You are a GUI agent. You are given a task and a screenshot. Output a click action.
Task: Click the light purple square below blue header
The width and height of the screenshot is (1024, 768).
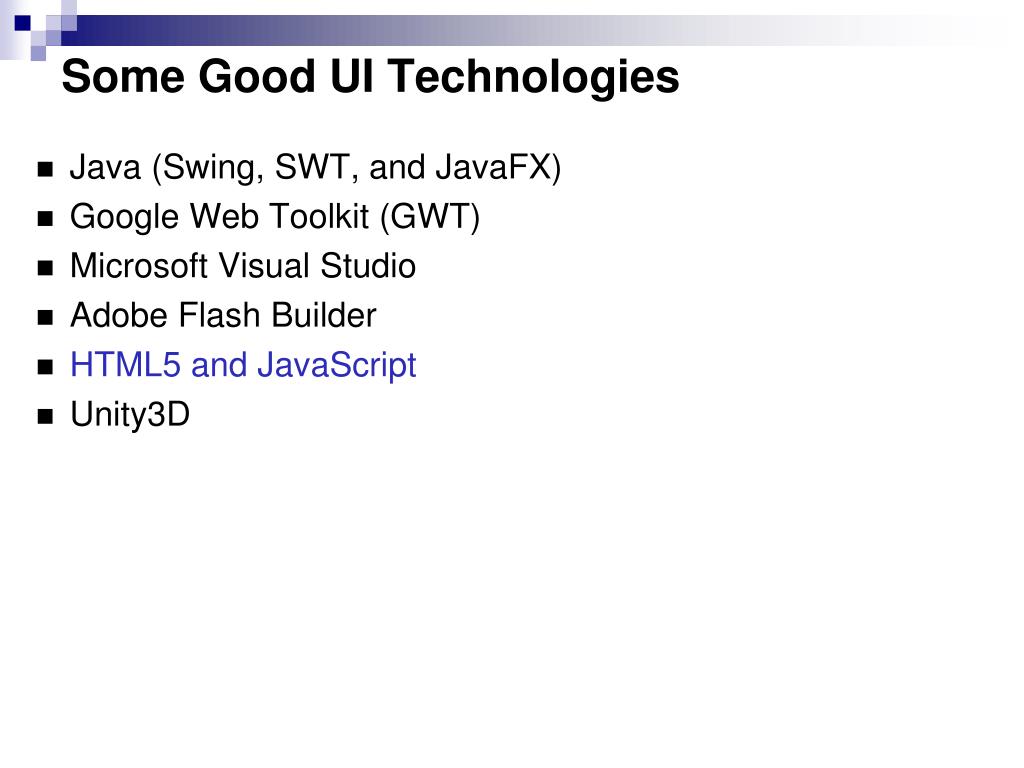pos(38,53)
